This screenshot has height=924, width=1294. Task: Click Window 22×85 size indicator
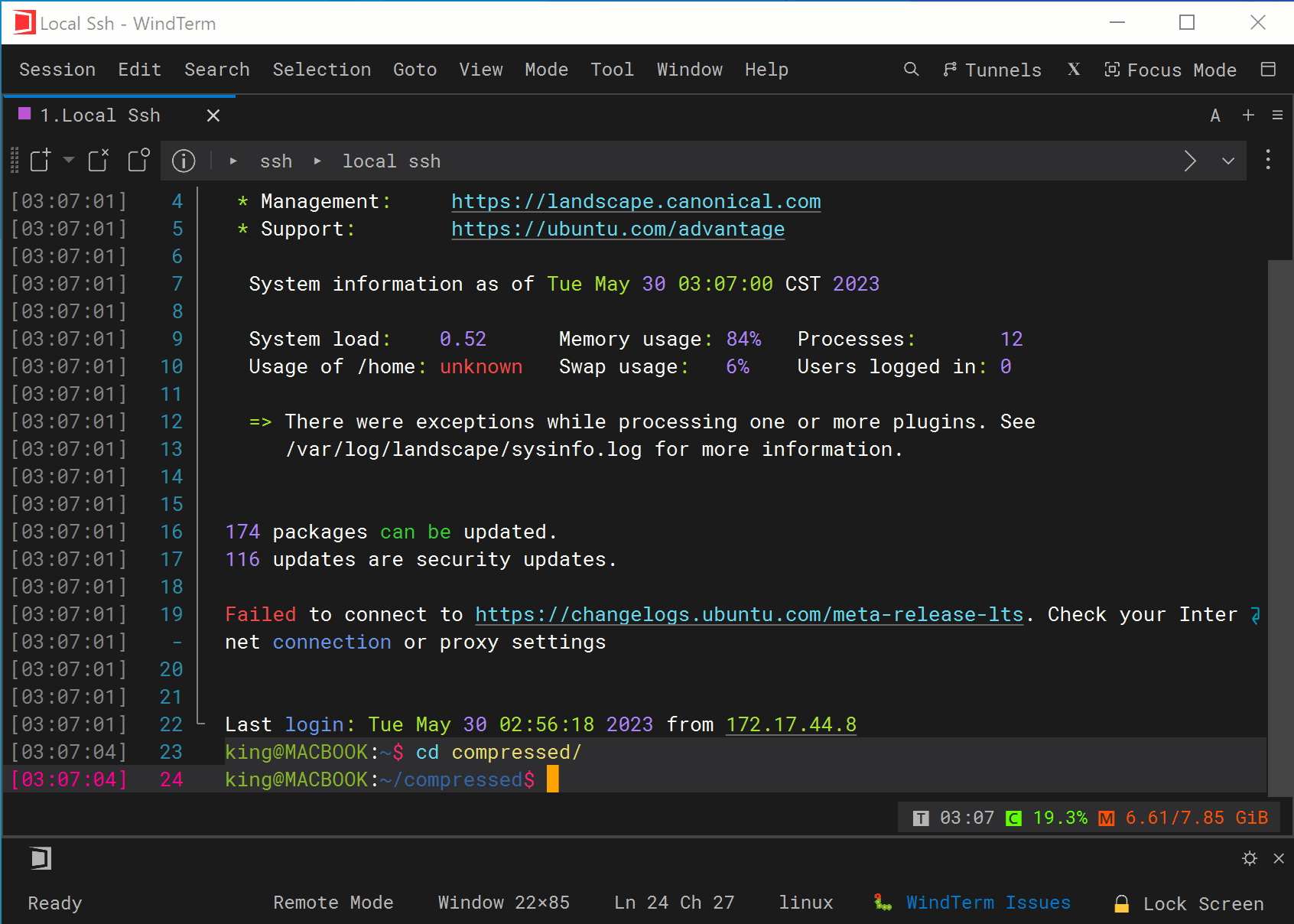coord(504,903)
